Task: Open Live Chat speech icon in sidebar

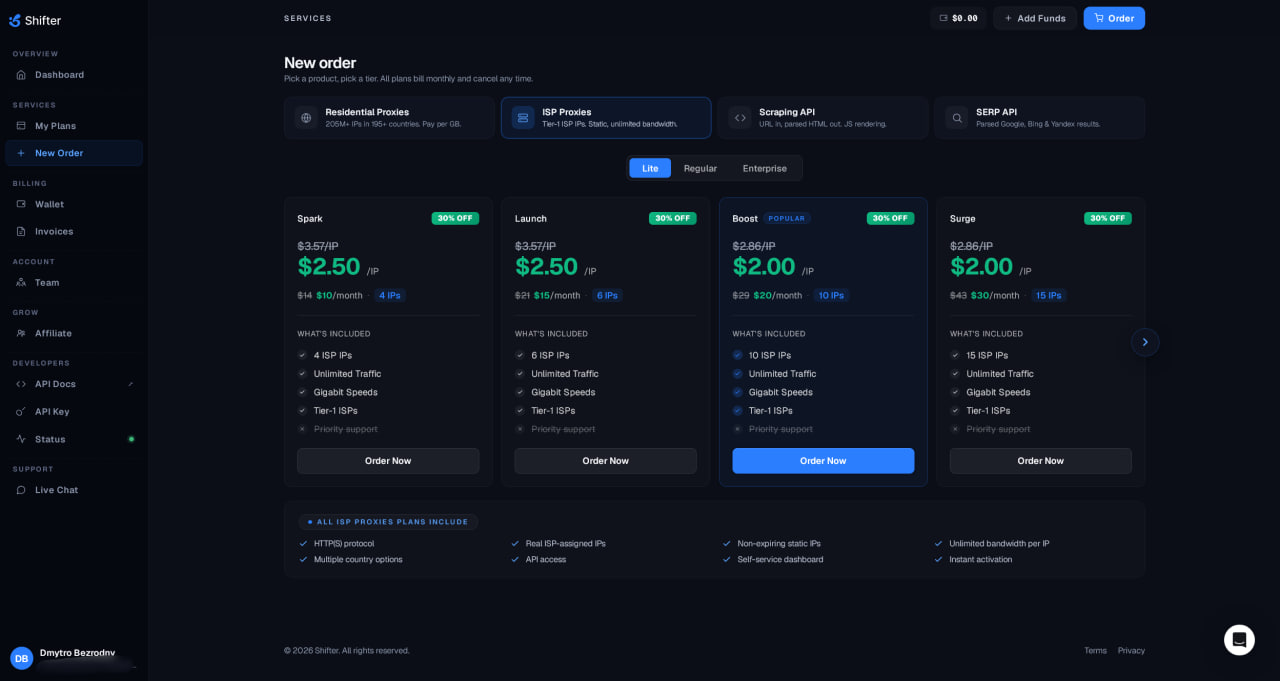Action: point(21,490)
